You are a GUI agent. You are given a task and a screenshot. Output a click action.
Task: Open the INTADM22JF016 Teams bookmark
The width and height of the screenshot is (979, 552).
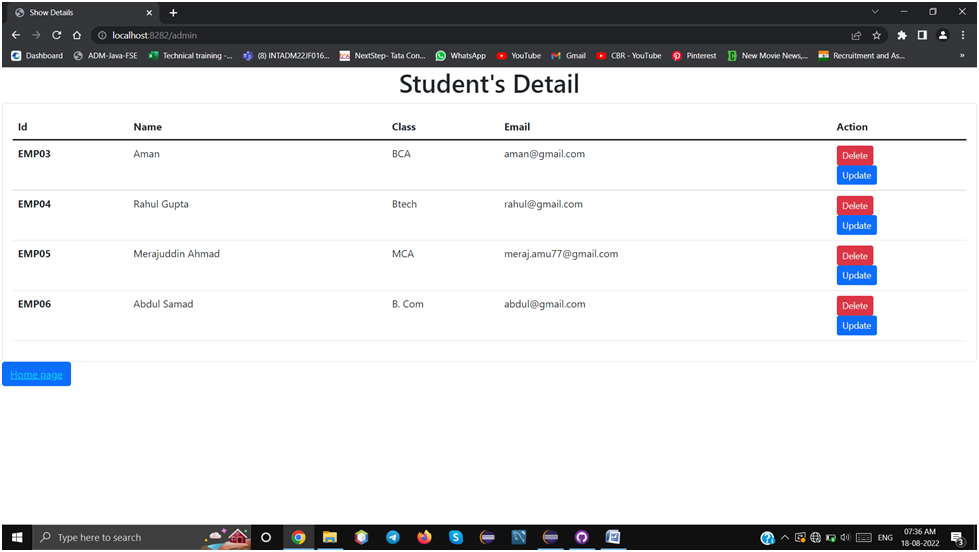pyautogui.click(x=286, y=56)
